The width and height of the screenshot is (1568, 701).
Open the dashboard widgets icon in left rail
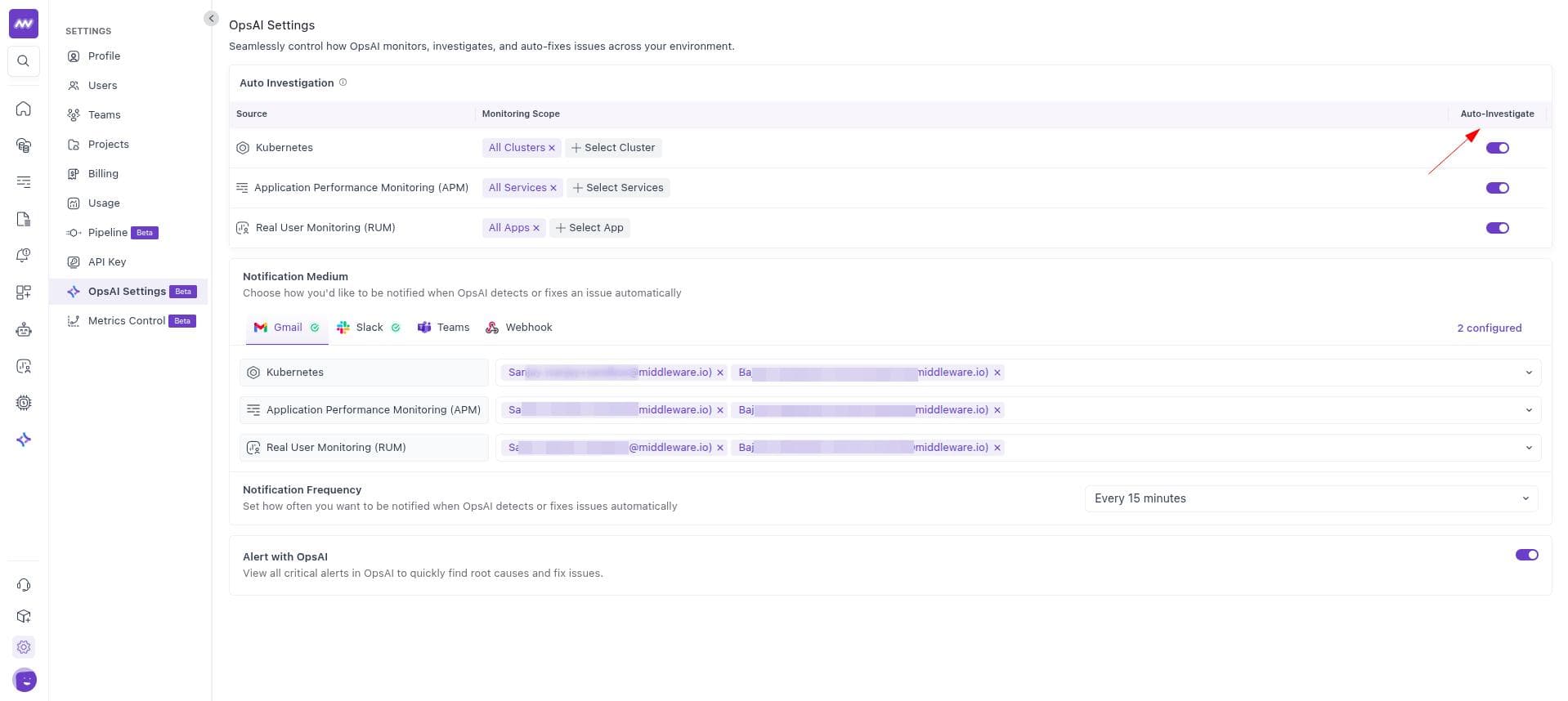(x=24, y=292)
